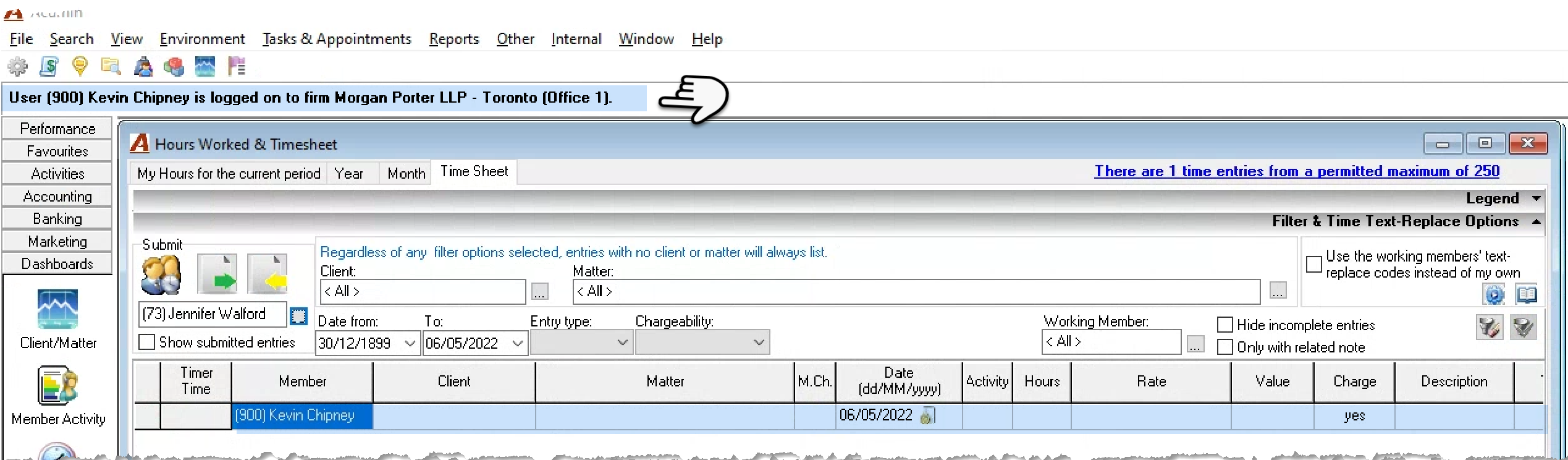The height and width of the screenshot is (460, 1568).
Task: Switch to the Month tab
Action: (407, 174)
